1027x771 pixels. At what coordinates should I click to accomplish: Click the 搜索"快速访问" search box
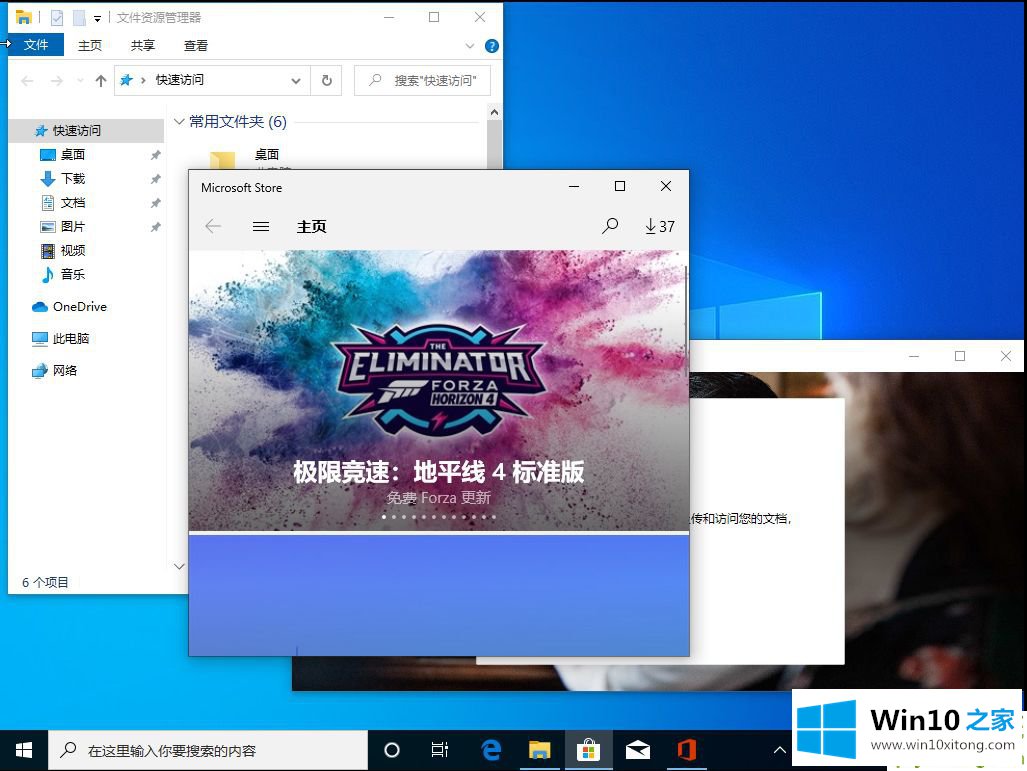[422, 81]
